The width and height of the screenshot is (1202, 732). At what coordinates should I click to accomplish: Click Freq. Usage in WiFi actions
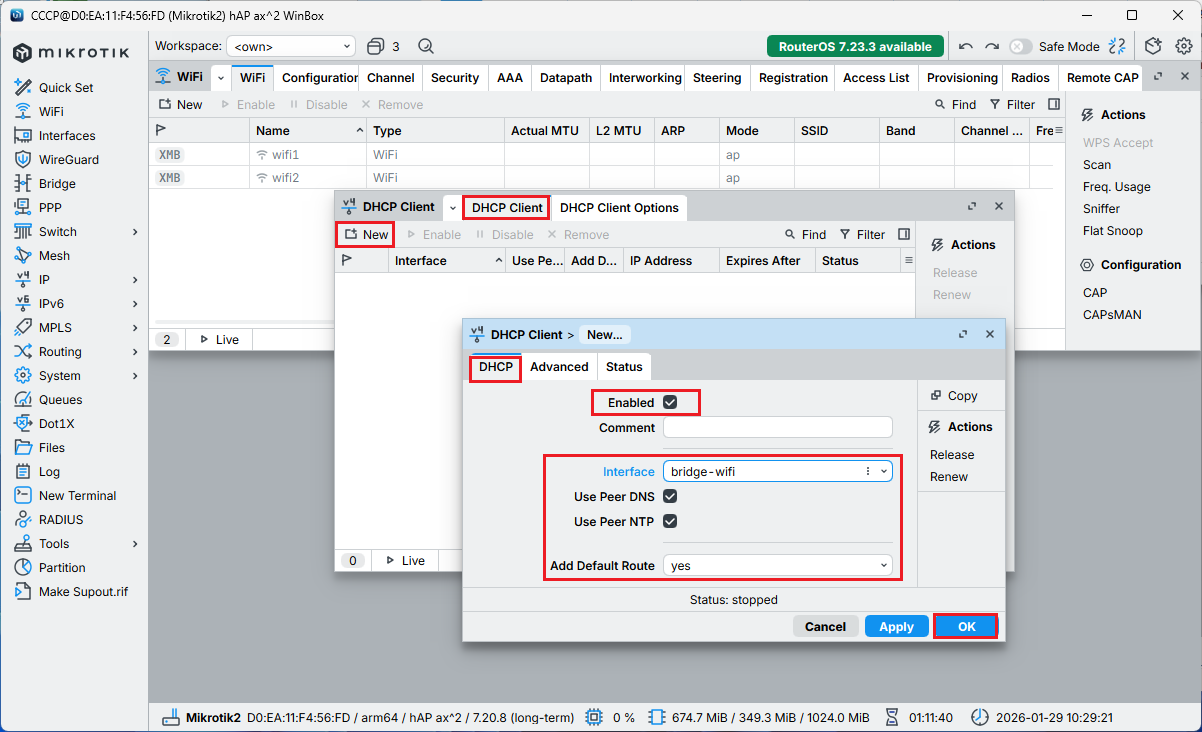coord(1116,186)
